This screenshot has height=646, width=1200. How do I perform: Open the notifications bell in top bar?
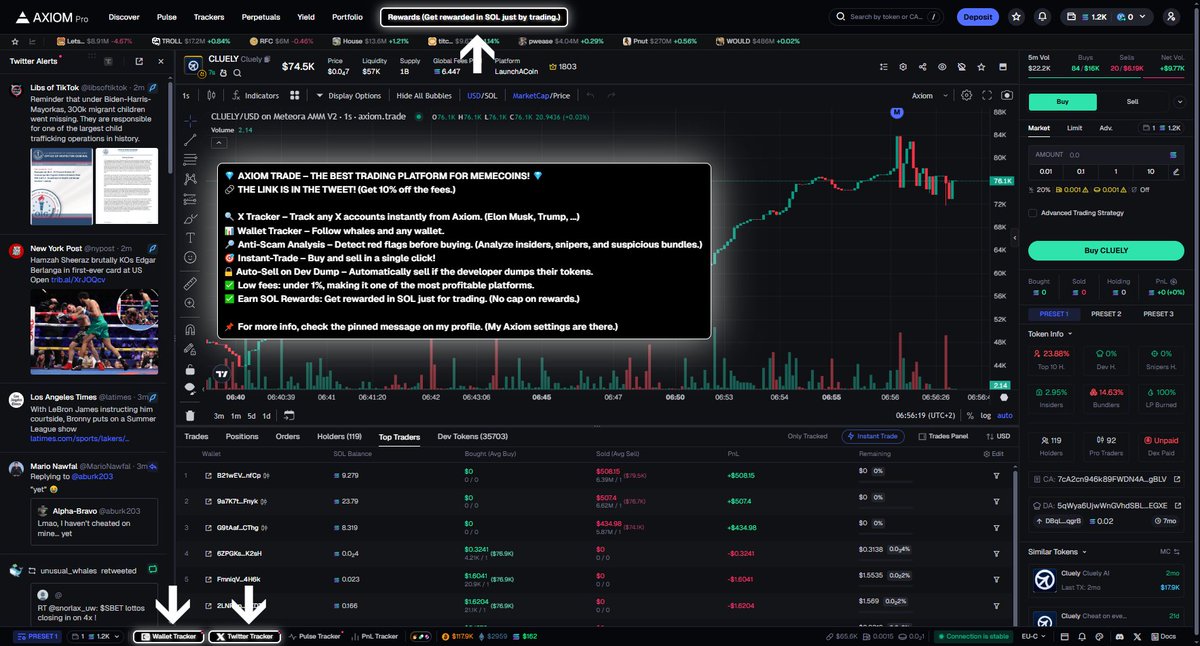click(1043, 17)
